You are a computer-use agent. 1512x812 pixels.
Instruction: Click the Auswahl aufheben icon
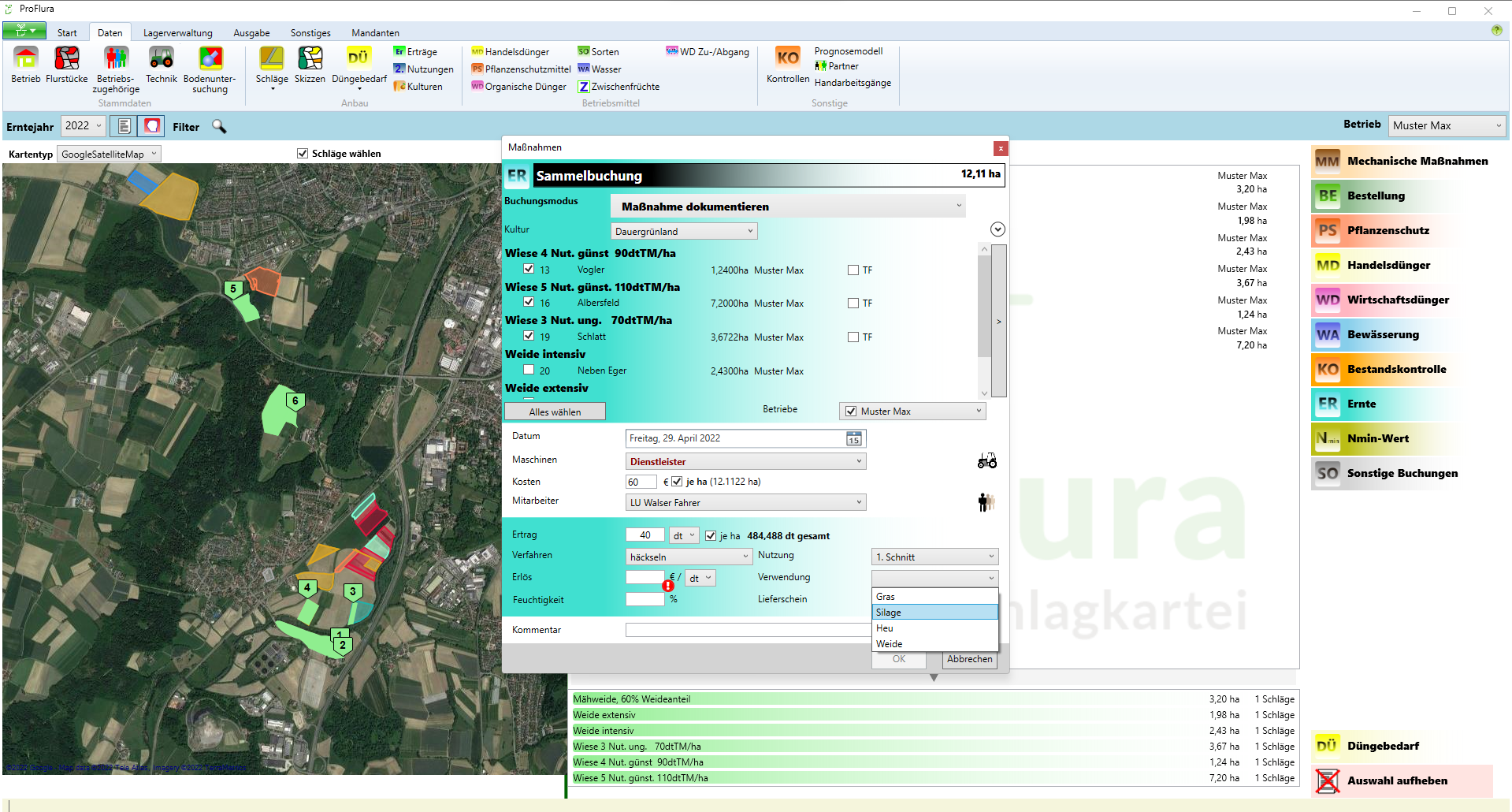coord(1328,780)
